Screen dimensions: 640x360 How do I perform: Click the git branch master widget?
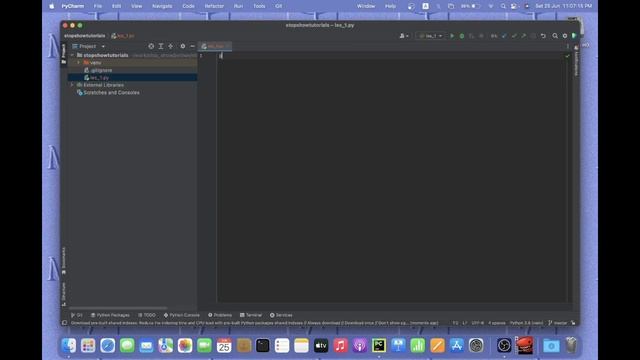point(558,323)
